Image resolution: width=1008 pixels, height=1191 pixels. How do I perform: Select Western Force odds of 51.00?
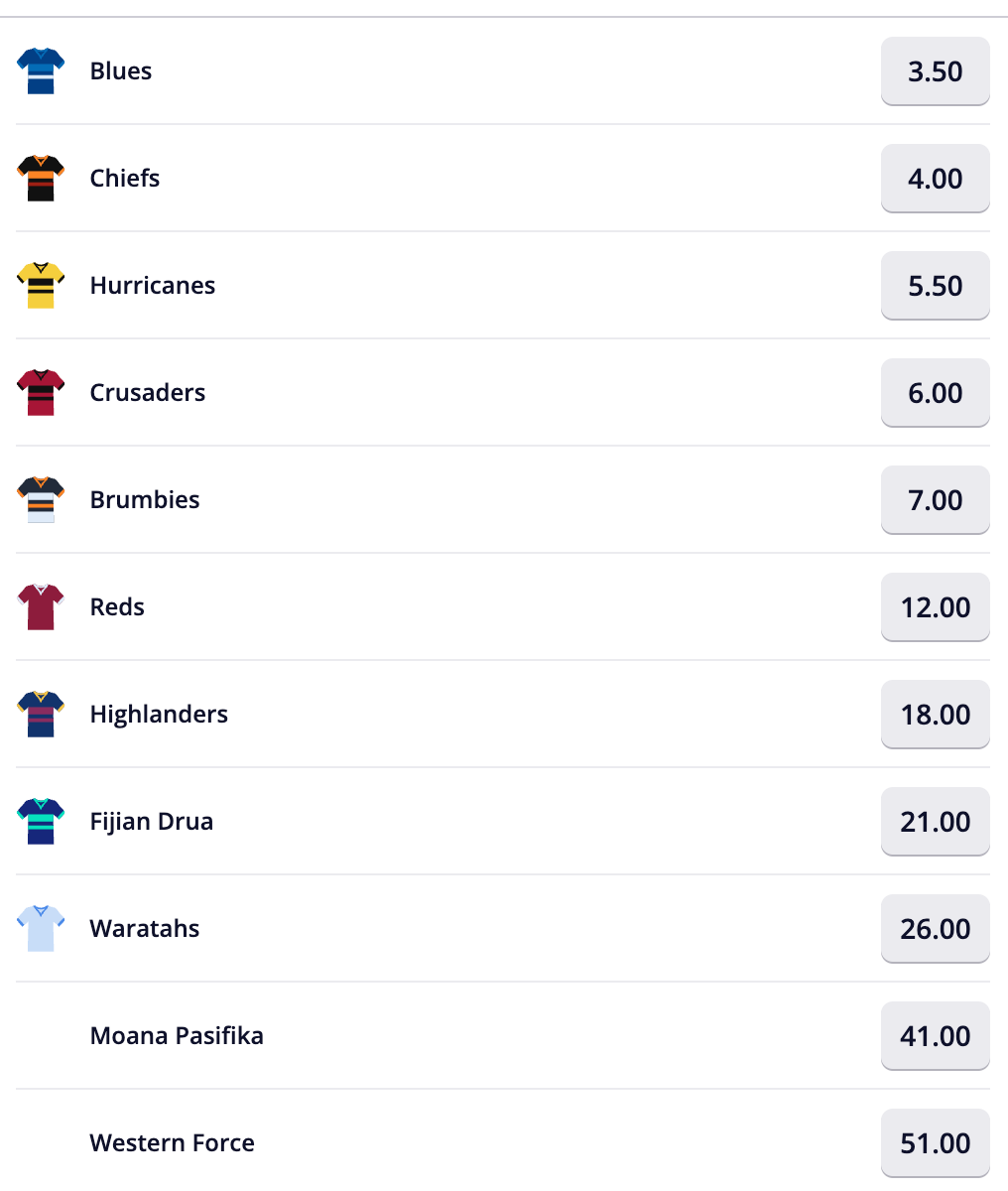tap(935, 1143)
